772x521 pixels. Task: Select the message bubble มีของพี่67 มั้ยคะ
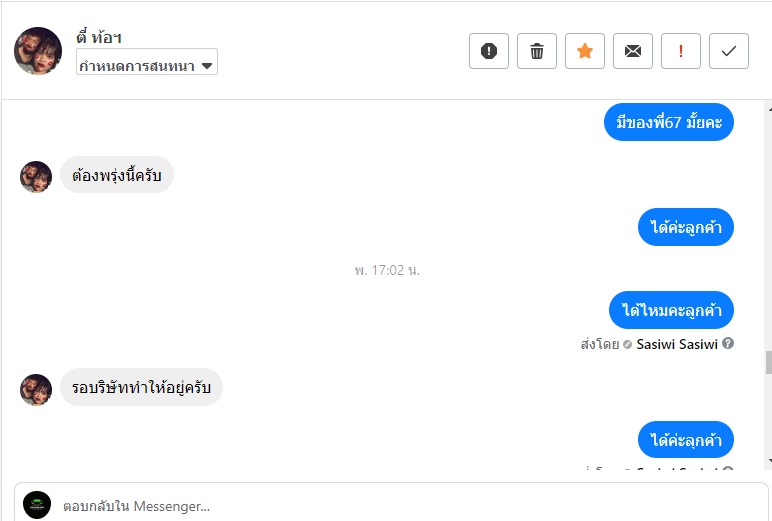(x=669, y=123)
